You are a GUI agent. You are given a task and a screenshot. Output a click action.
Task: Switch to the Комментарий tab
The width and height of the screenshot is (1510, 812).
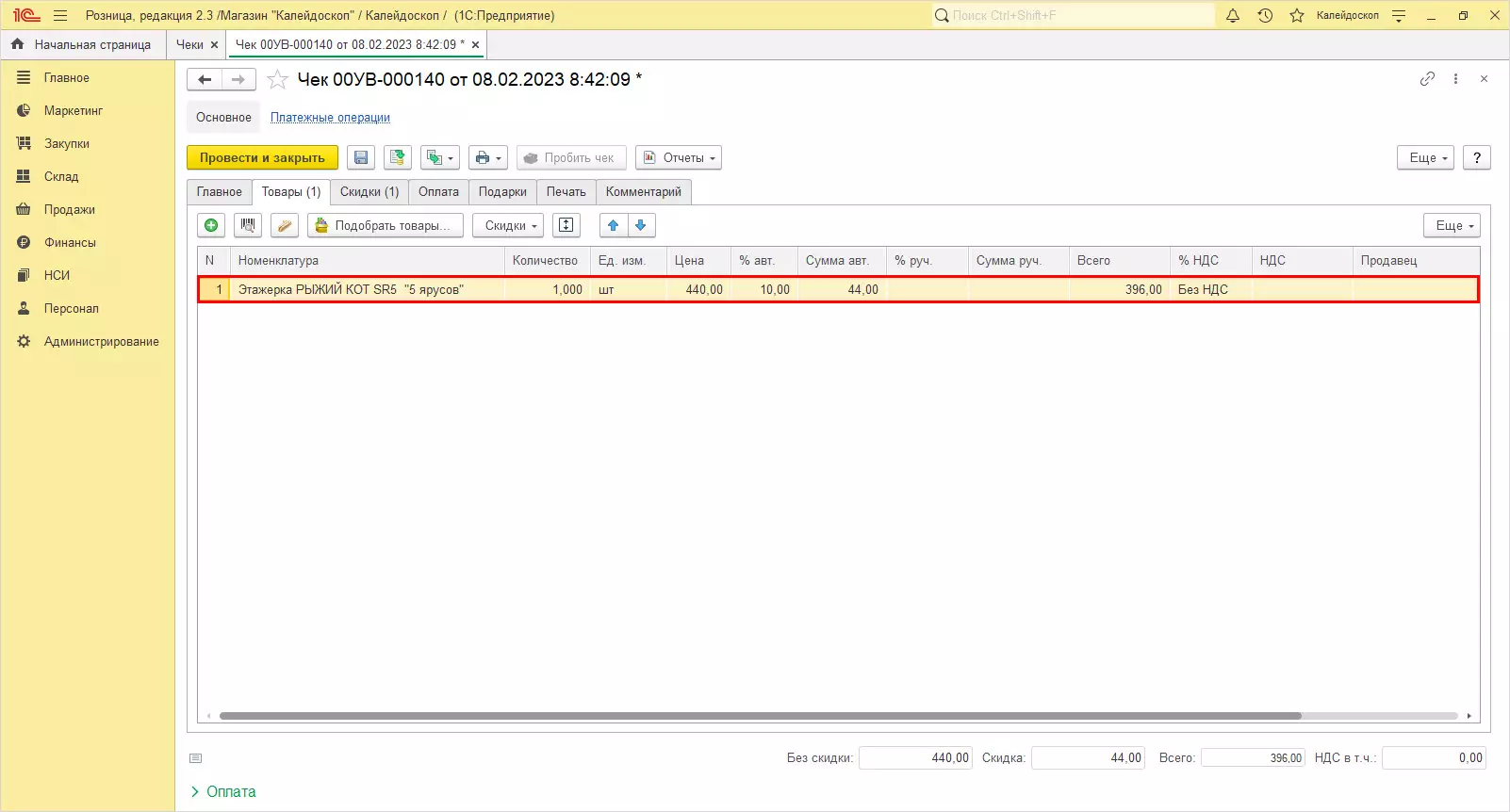[644, 192]
